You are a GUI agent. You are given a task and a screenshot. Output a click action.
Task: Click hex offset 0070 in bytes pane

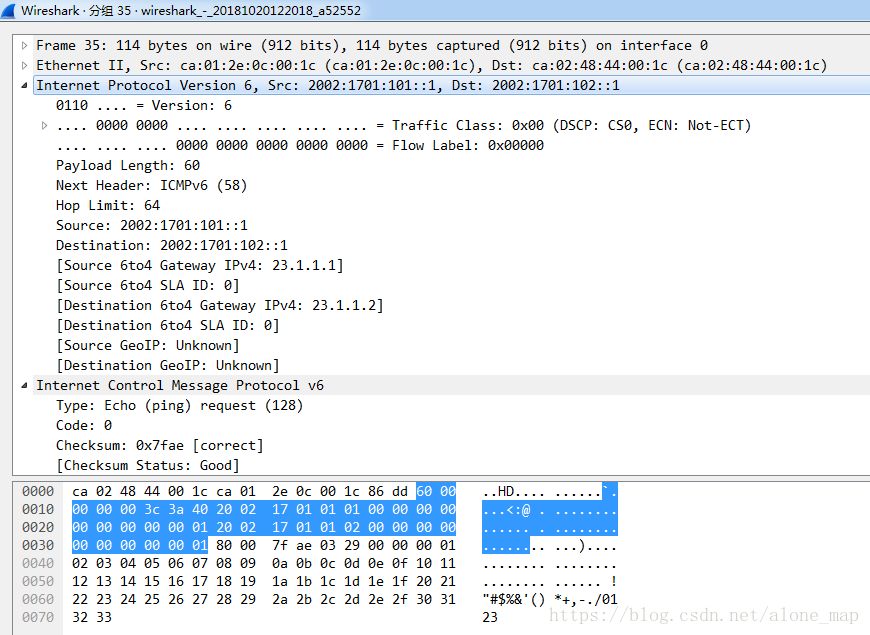click(x=38, y=617)
